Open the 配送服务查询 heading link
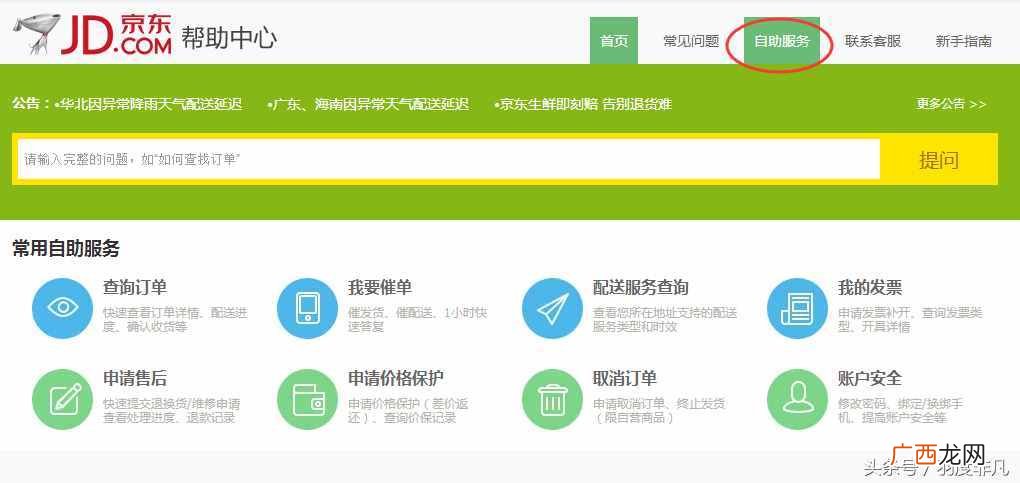 pos(641,287)
